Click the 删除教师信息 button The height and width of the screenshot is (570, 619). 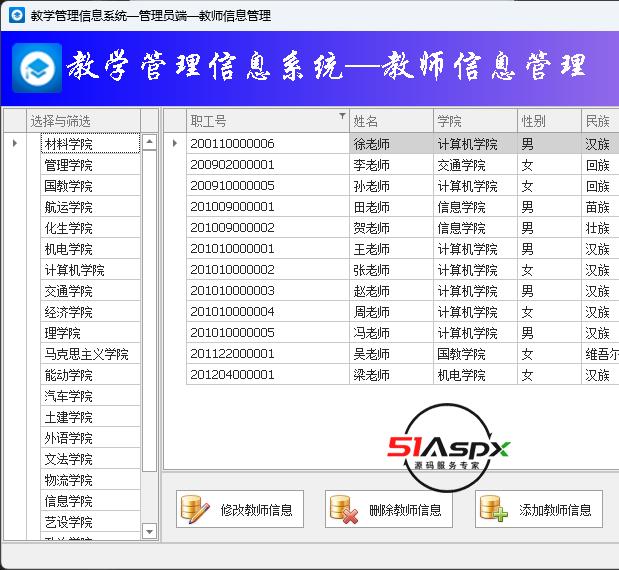coord(388,509)
